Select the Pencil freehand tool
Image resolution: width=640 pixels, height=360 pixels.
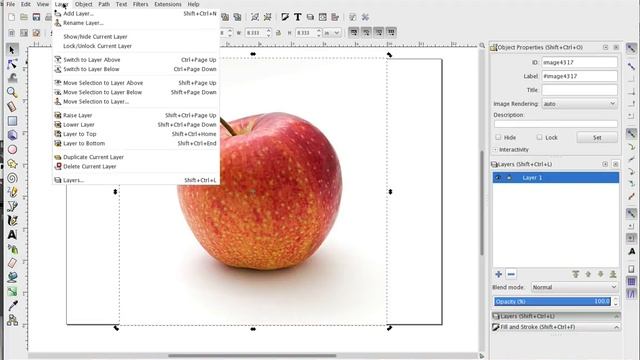[12, 192]
